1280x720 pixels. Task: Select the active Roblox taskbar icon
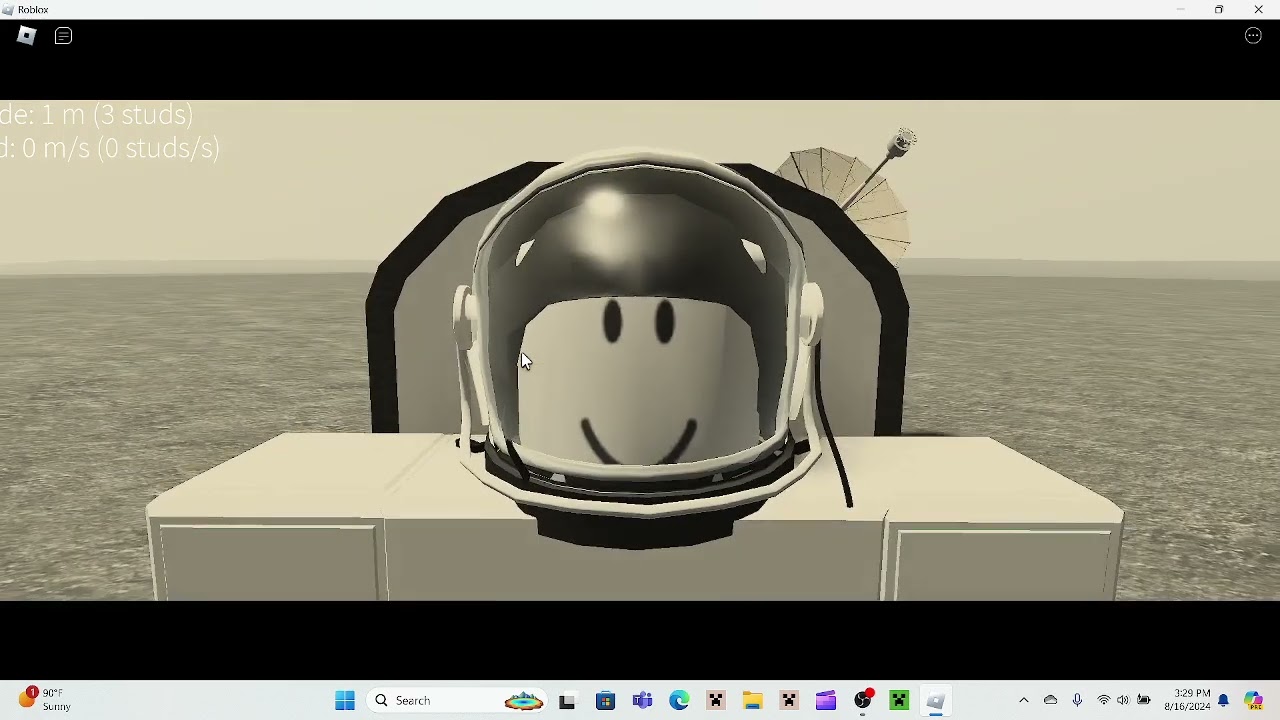point(936,701)
